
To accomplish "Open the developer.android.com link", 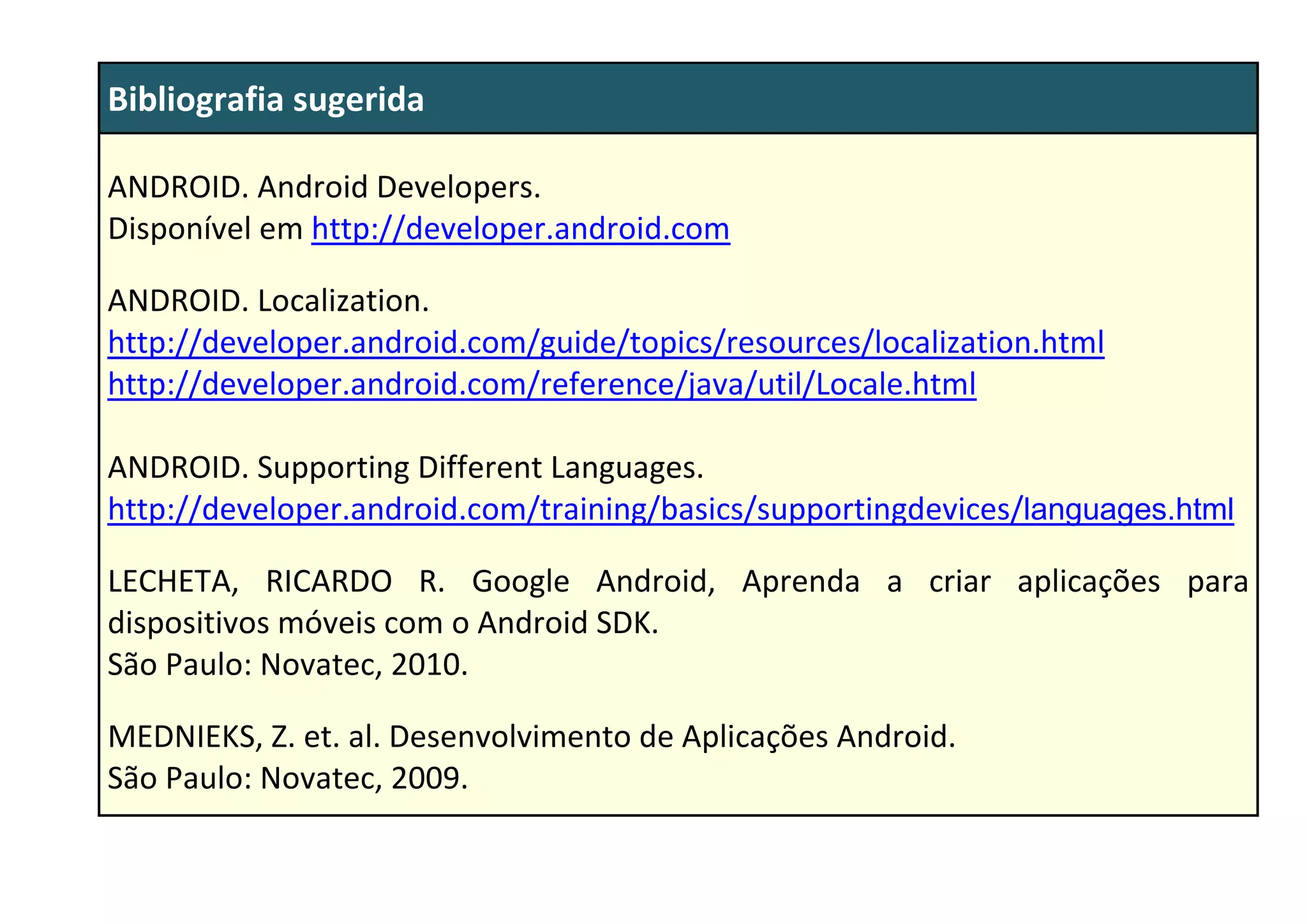I will 521,229.
